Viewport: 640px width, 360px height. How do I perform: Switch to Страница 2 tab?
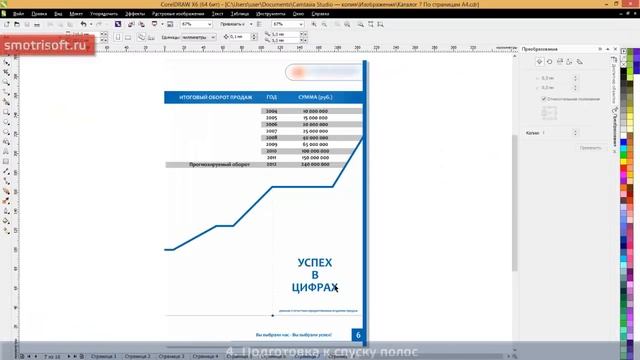pyautogui.click(x=137, y=356)
